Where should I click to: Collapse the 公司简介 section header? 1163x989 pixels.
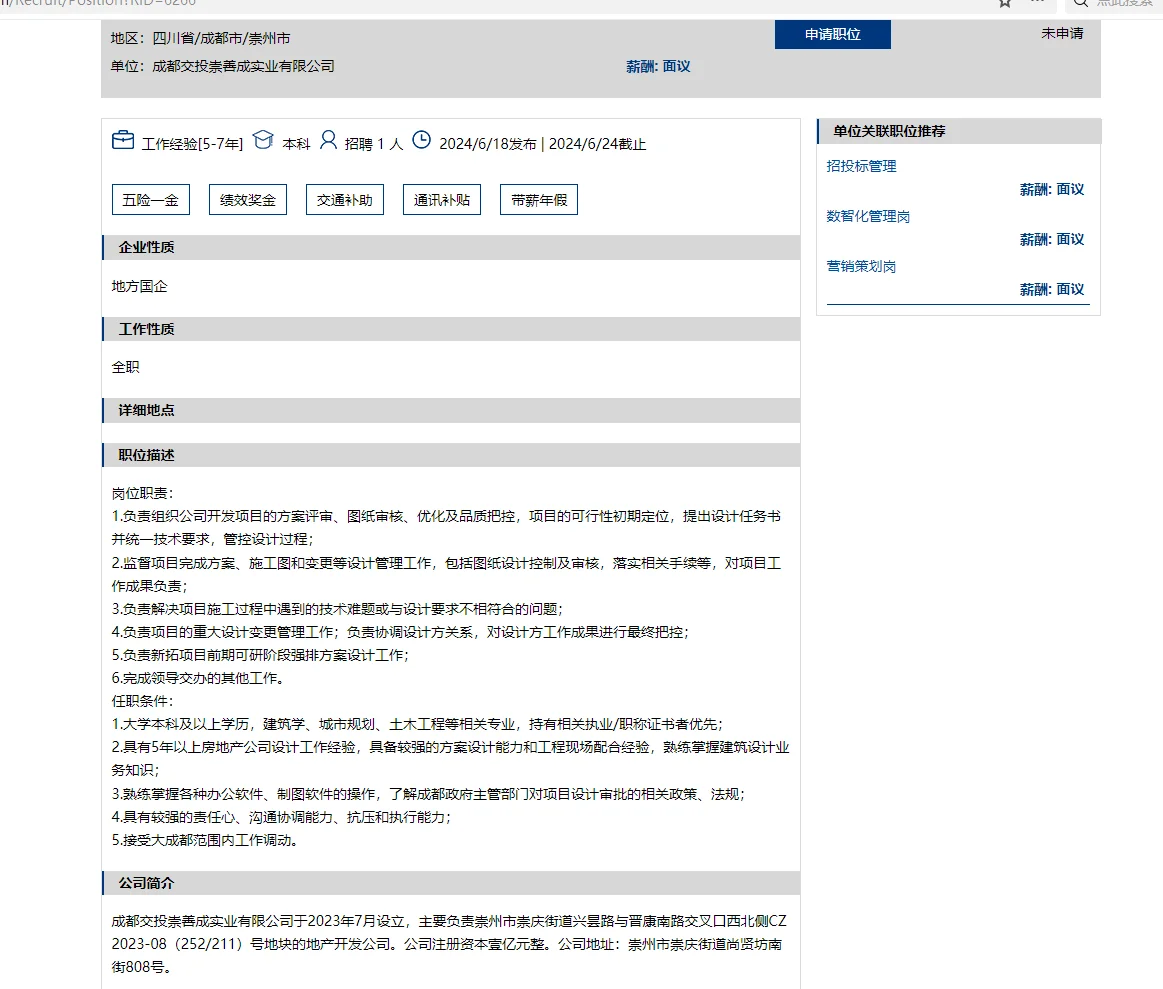point(140,882)
